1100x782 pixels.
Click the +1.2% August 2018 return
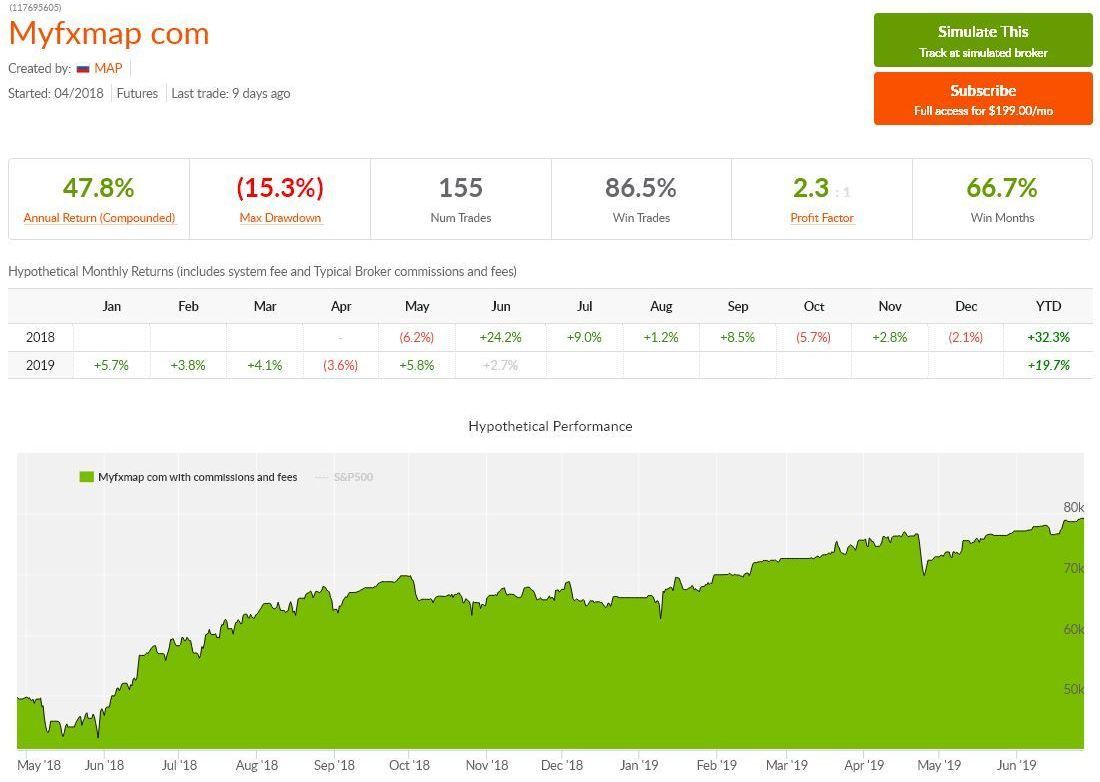pyautogui.click(x=661, y=337)
